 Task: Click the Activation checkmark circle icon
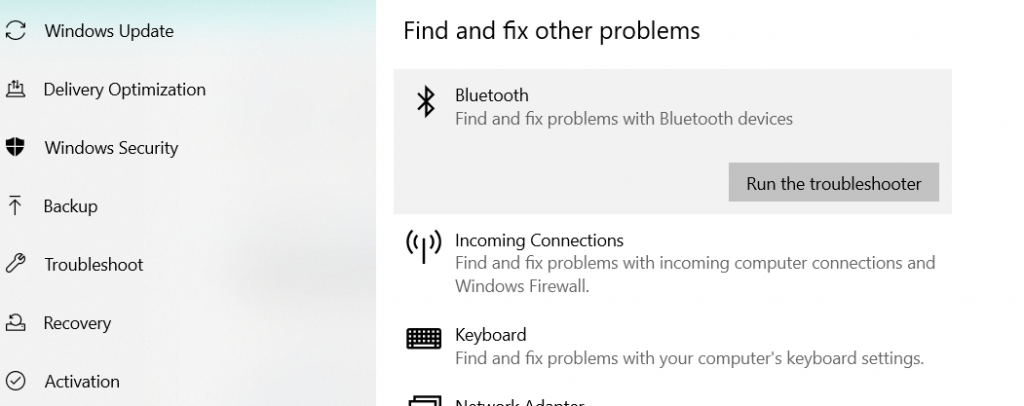(14, 381)
